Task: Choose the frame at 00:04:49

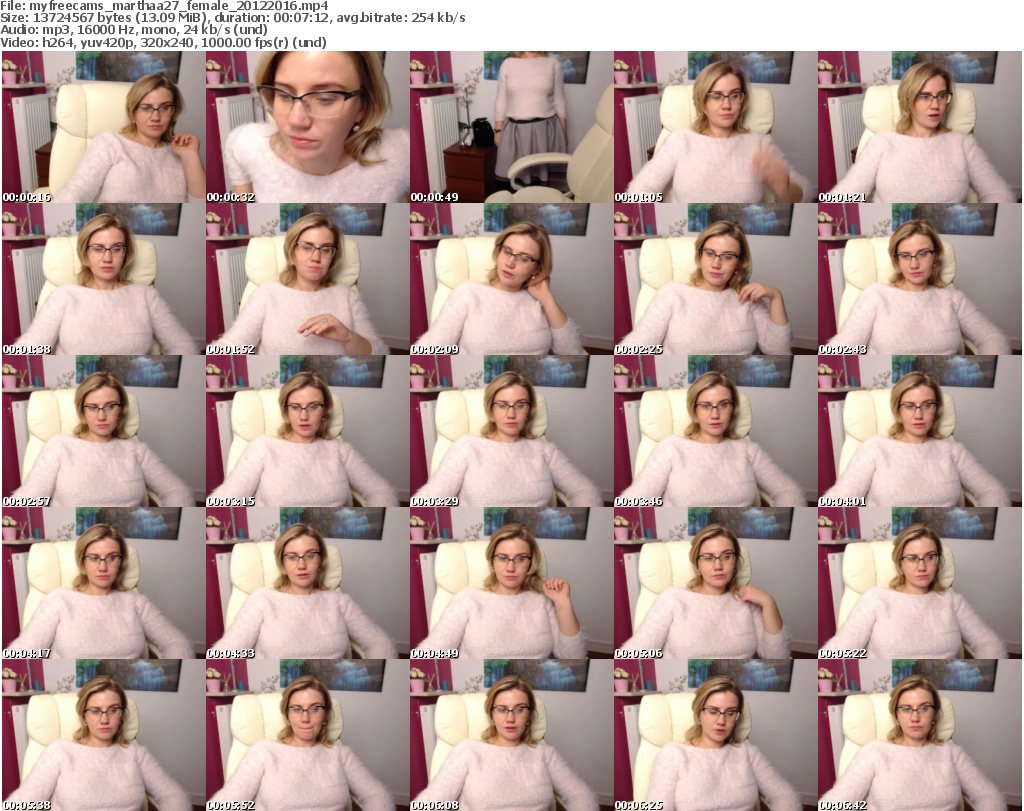Action: [x=511, y=583]
